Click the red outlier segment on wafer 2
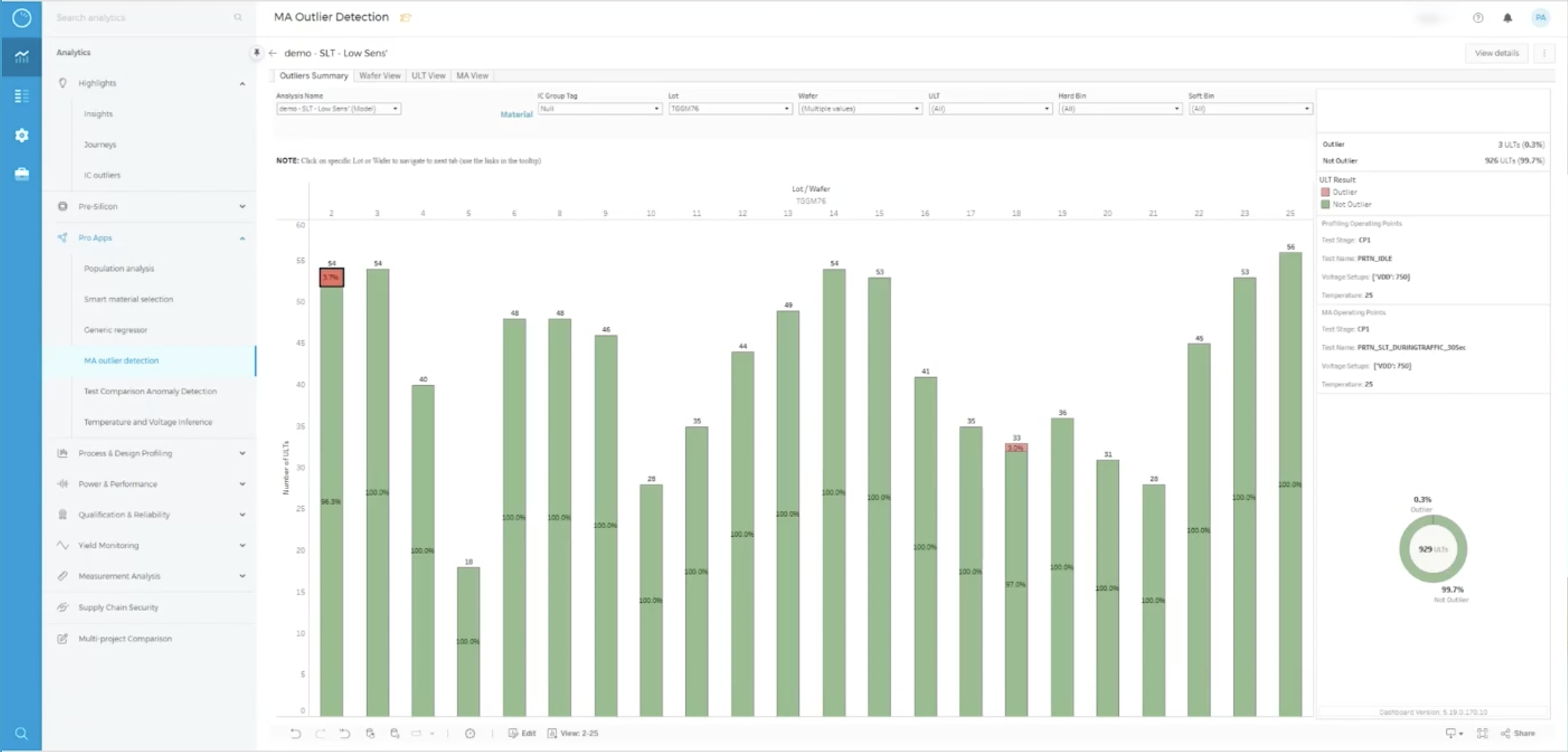 331,277
